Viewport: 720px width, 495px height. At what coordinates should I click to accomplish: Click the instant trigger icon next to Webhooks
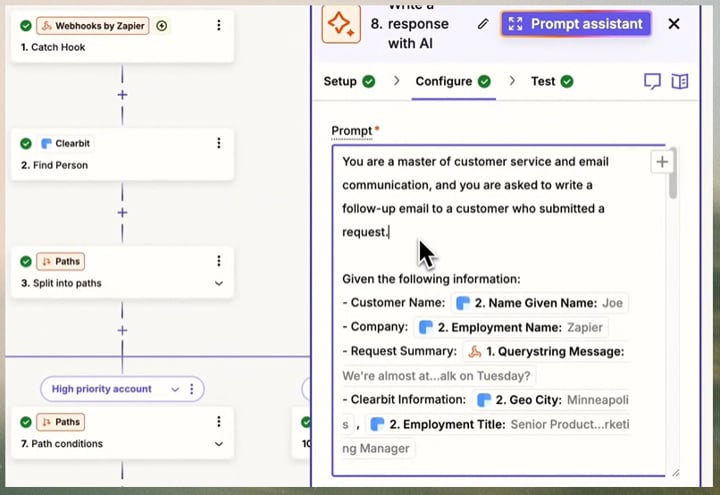click(162, 26)
